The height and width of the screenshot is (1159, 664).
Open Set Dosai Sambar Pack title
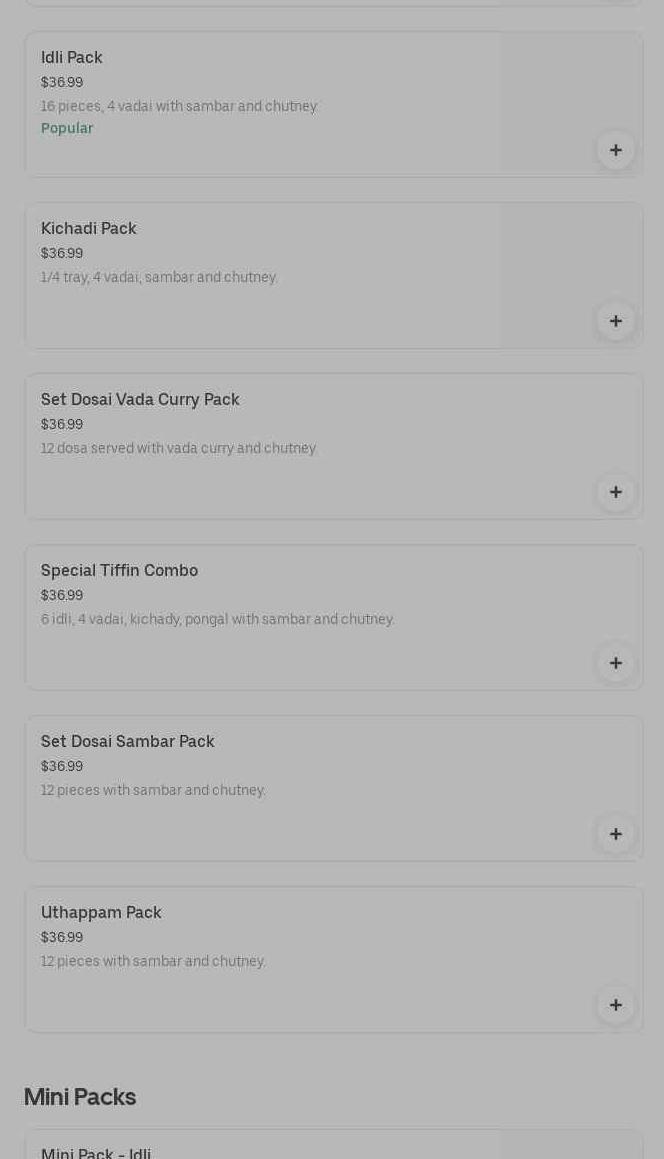(128, 742)
